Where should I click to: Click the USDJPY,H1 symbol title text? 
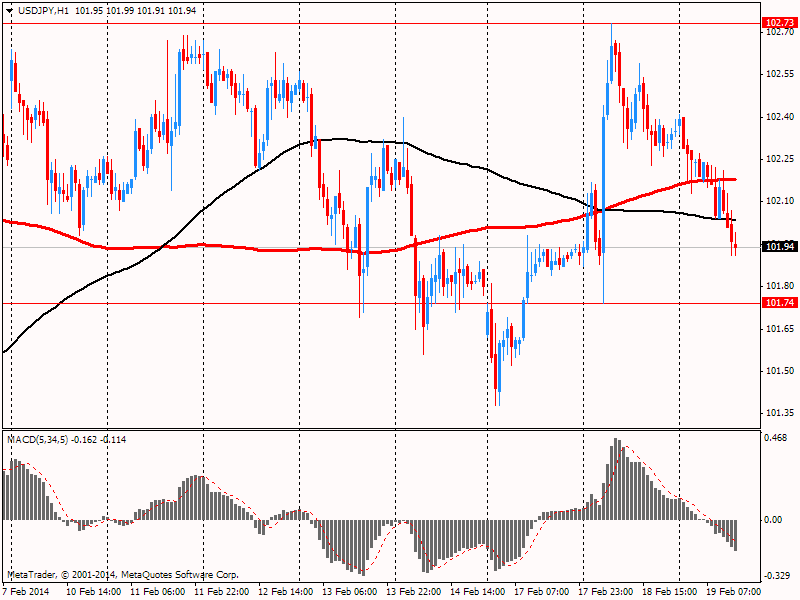coord(43,11)
